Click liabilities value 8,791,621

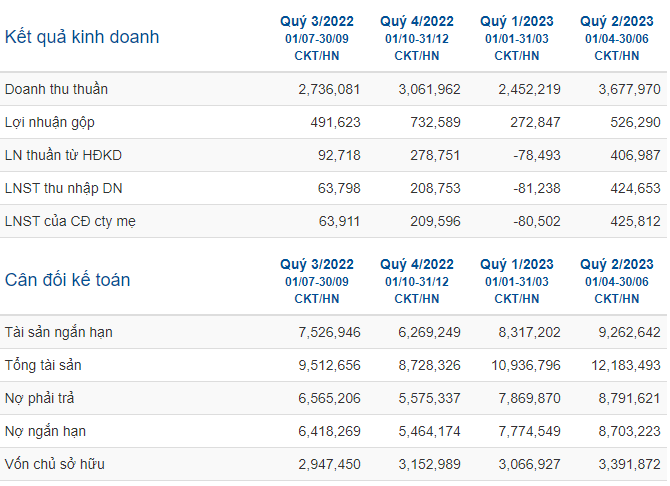coord(629,398)
